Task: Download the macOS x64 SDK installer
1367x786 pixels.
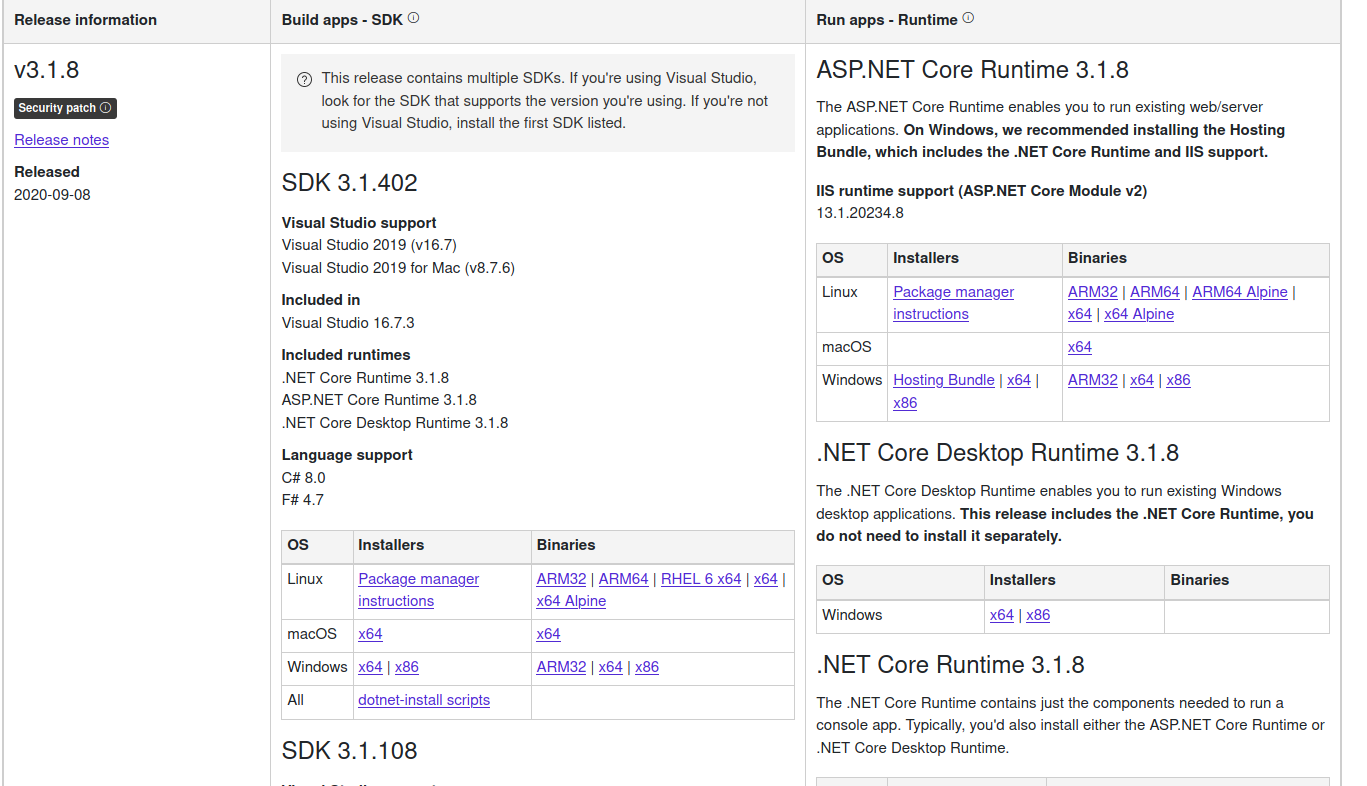Action: pos(370,633)
